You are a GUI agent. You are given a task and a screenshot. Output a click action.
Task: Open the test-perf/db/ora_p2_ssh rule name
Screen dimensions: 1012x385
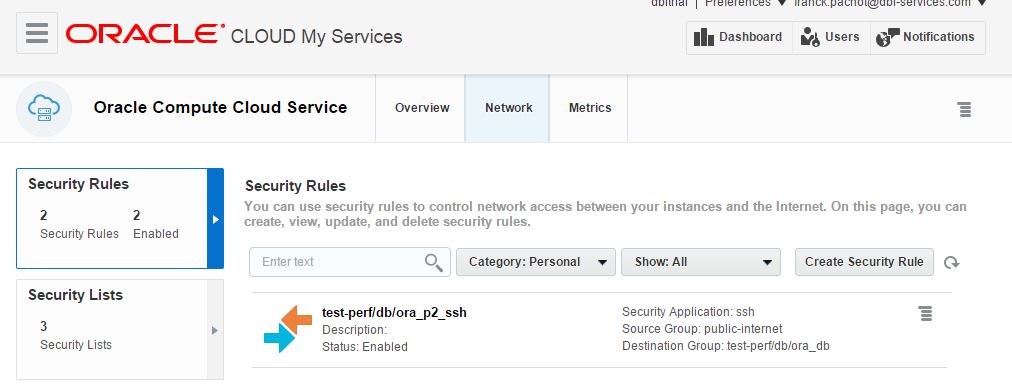coord(394,313)
